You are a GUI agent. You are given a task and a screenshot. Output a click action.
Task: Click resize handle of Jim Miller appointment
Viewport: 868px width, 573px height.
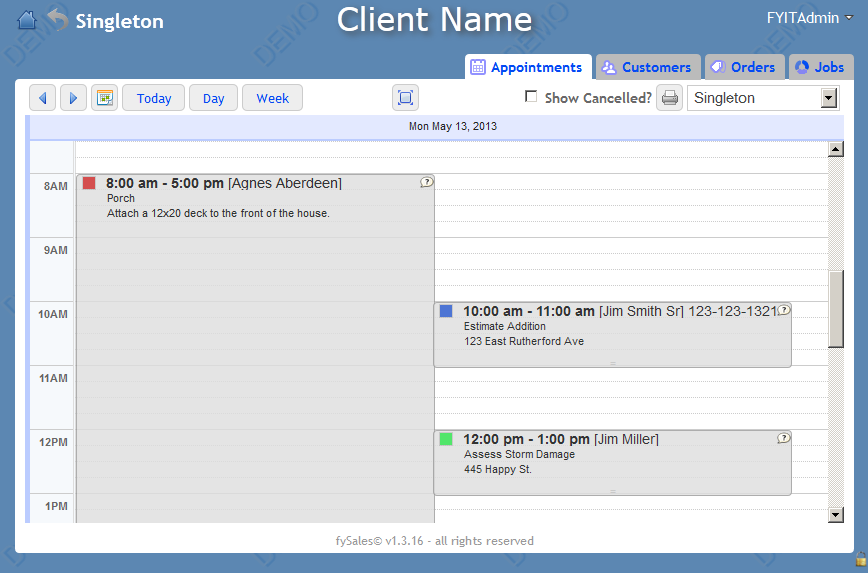click(x=613, y=492)
